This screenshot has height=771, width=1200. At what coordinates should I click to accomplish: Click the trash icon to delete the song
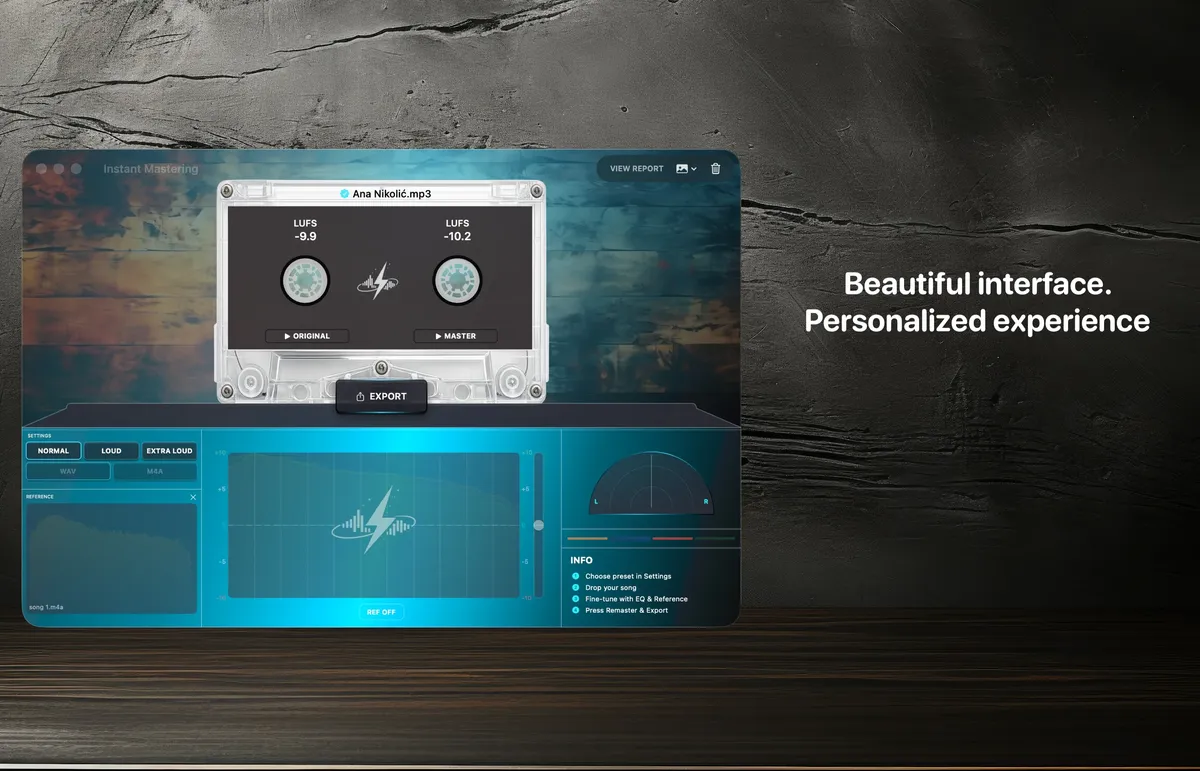pyautogui.click(x=715, y=168)
